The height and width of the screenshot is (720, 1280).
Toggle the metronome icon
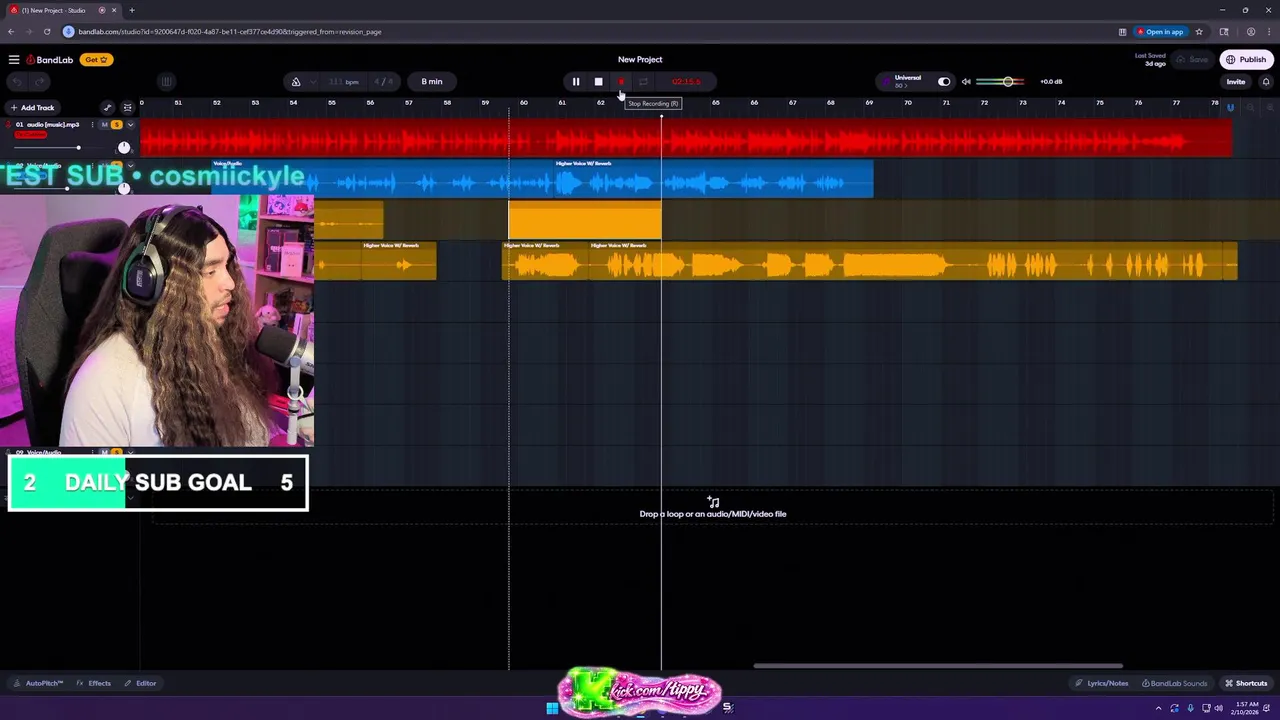(296, 82)
